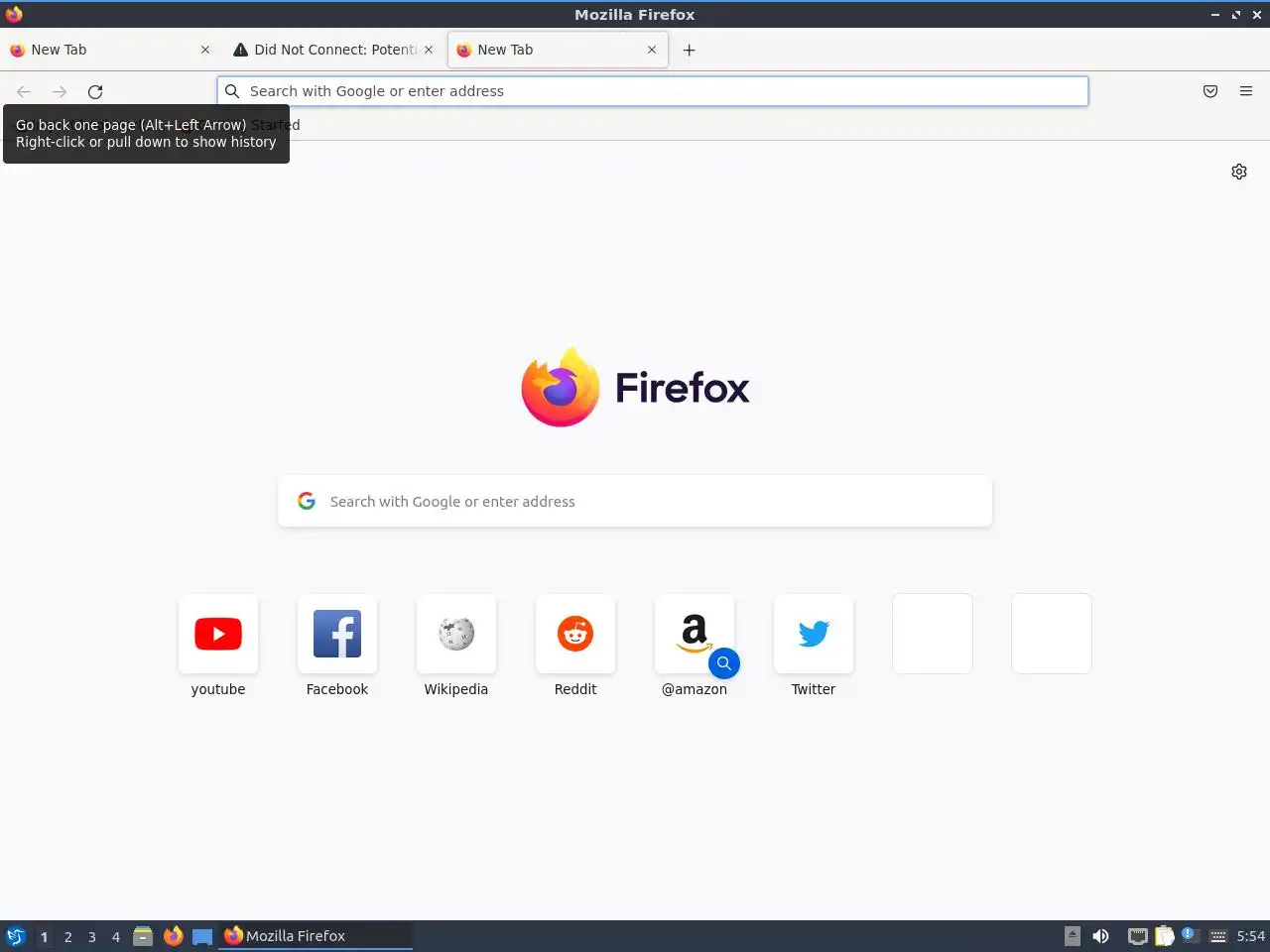Reload the current page

pos(95,91)
